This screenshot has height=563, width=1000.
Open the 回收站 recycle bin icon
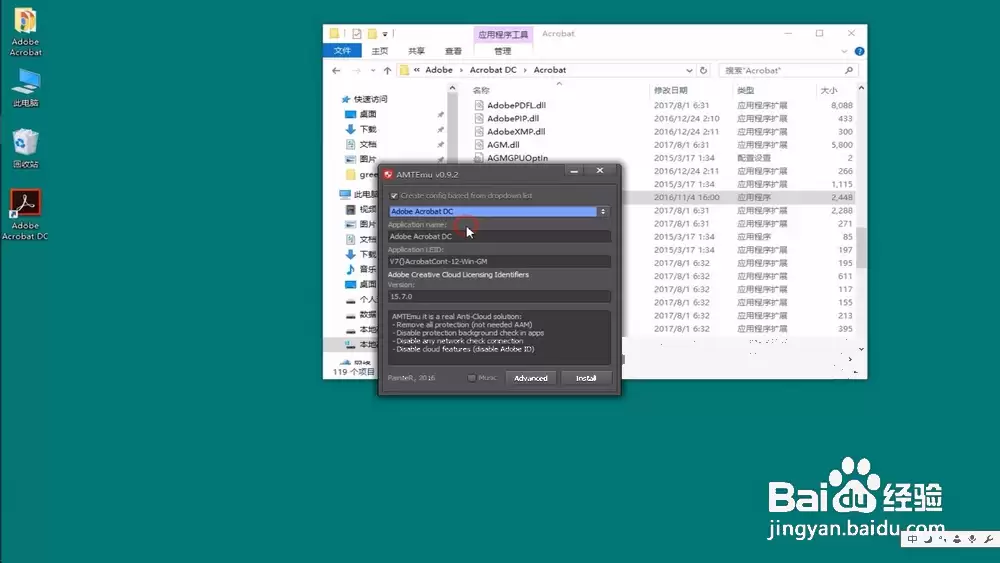(26, 148)
